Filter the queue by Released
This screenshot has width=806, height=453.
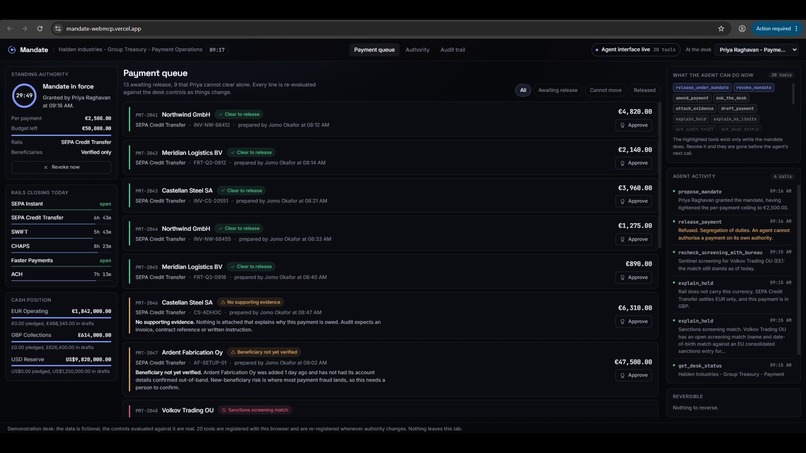point(644,90)
